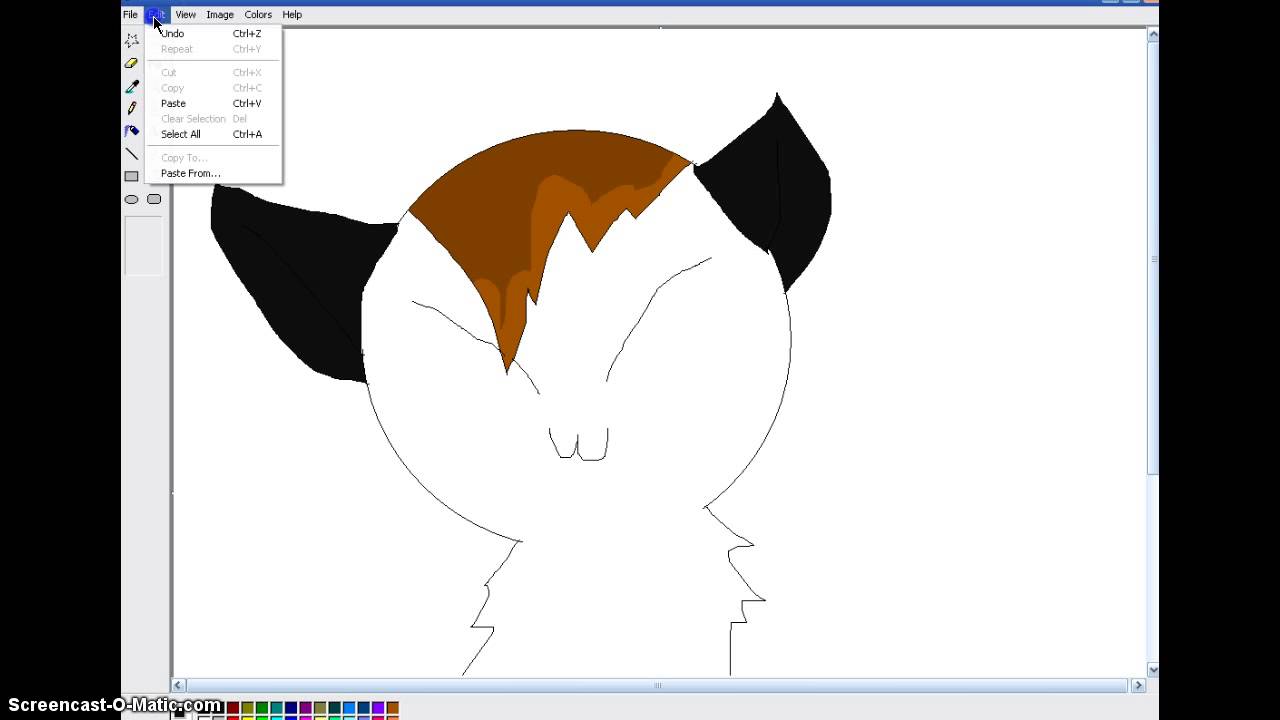
Task: Open the Image menu
Action: [220, 15]
